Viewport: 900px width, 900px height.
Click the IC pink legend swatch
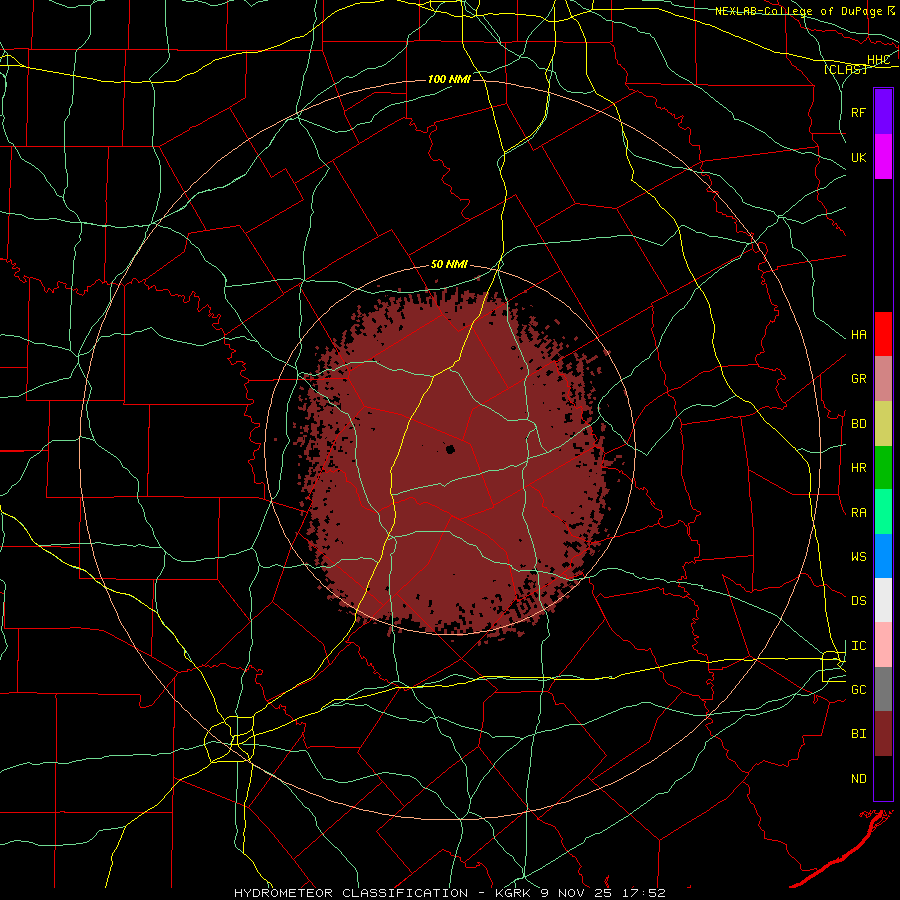(x=883, y=645)
